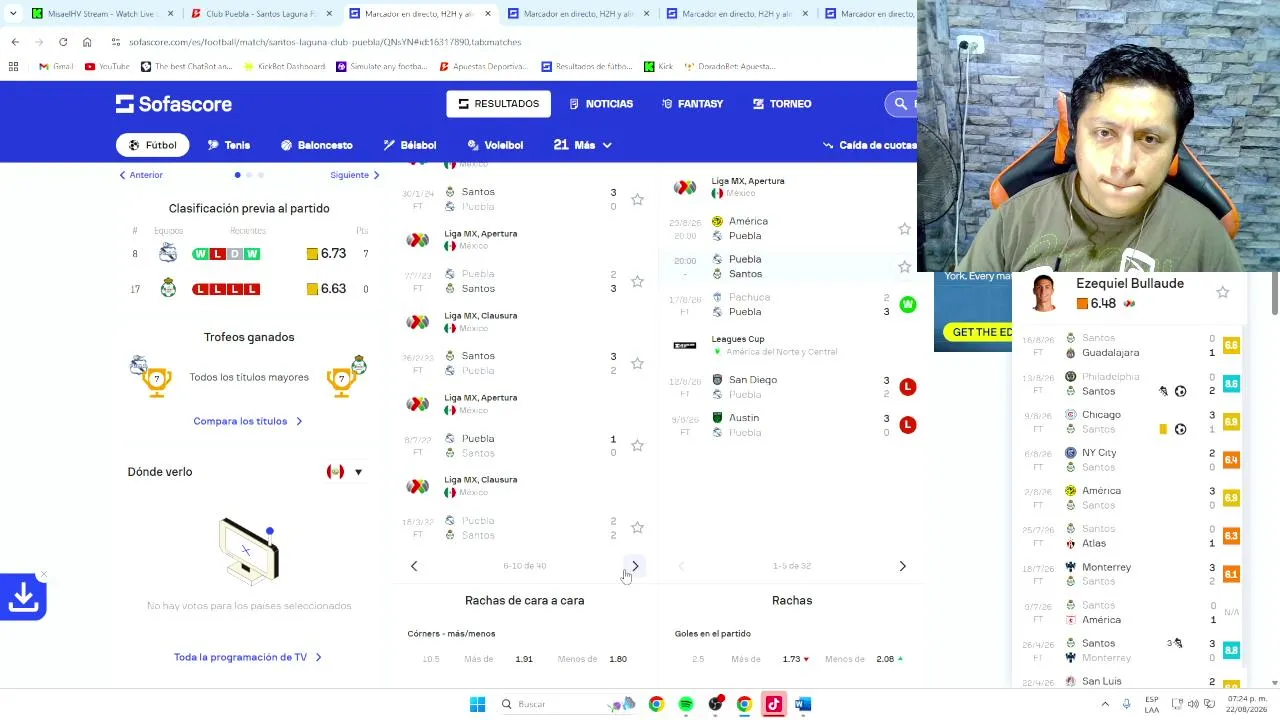Reload the page with the refresh icon
Screen dimensions: 1280x720
click(63, 42)
